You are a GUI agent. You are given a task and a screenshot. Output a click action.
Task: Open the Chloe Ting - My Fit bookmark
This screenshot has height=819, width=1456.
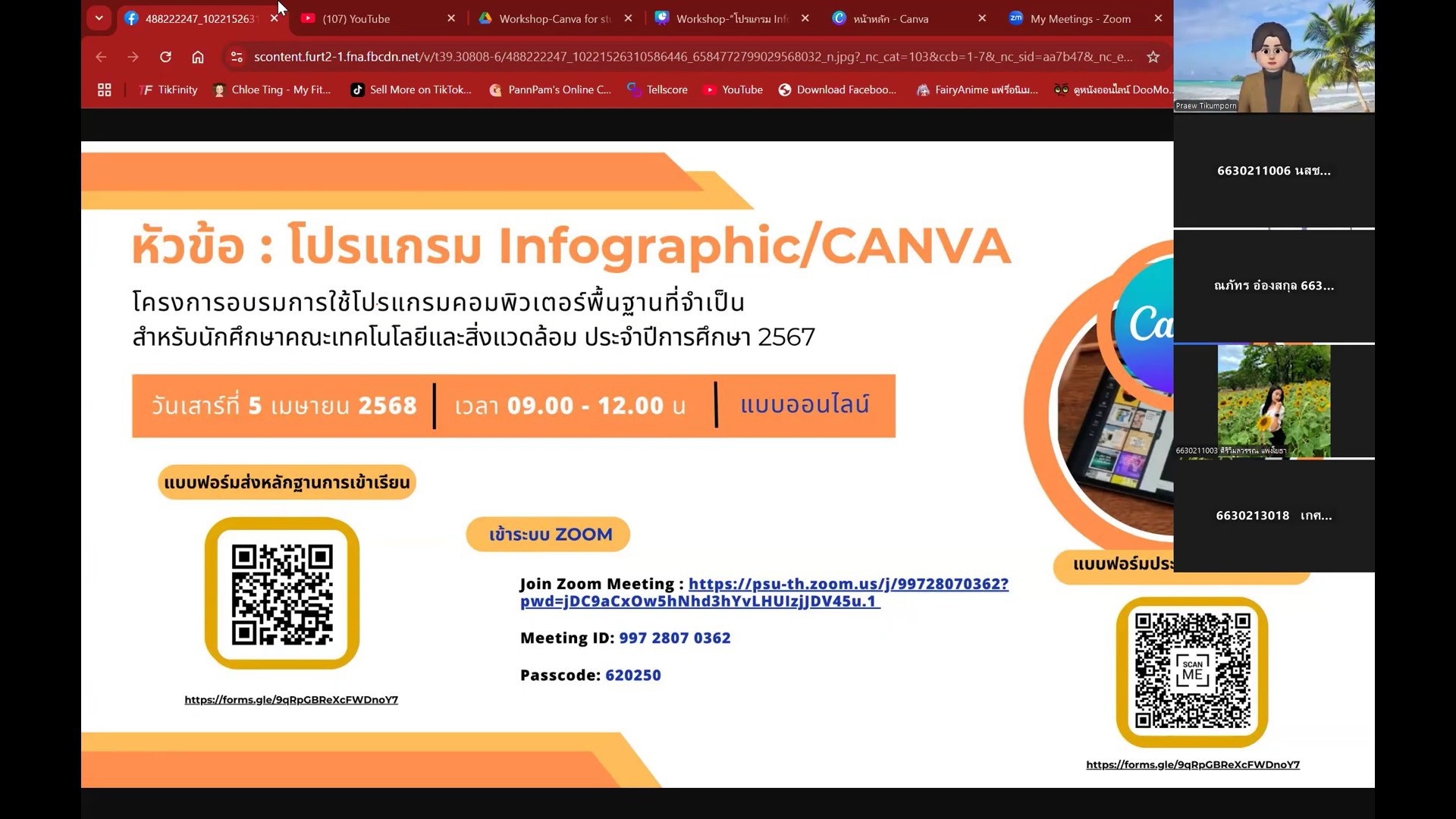pyautogui.click(x=272, y=89)
